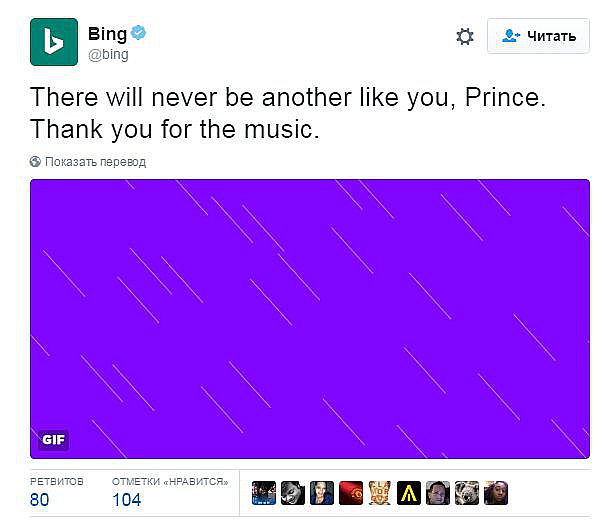Screen dimensions: 609x520
Task: Click the tweet text about Prince
Action: click(x=290, y=113)
